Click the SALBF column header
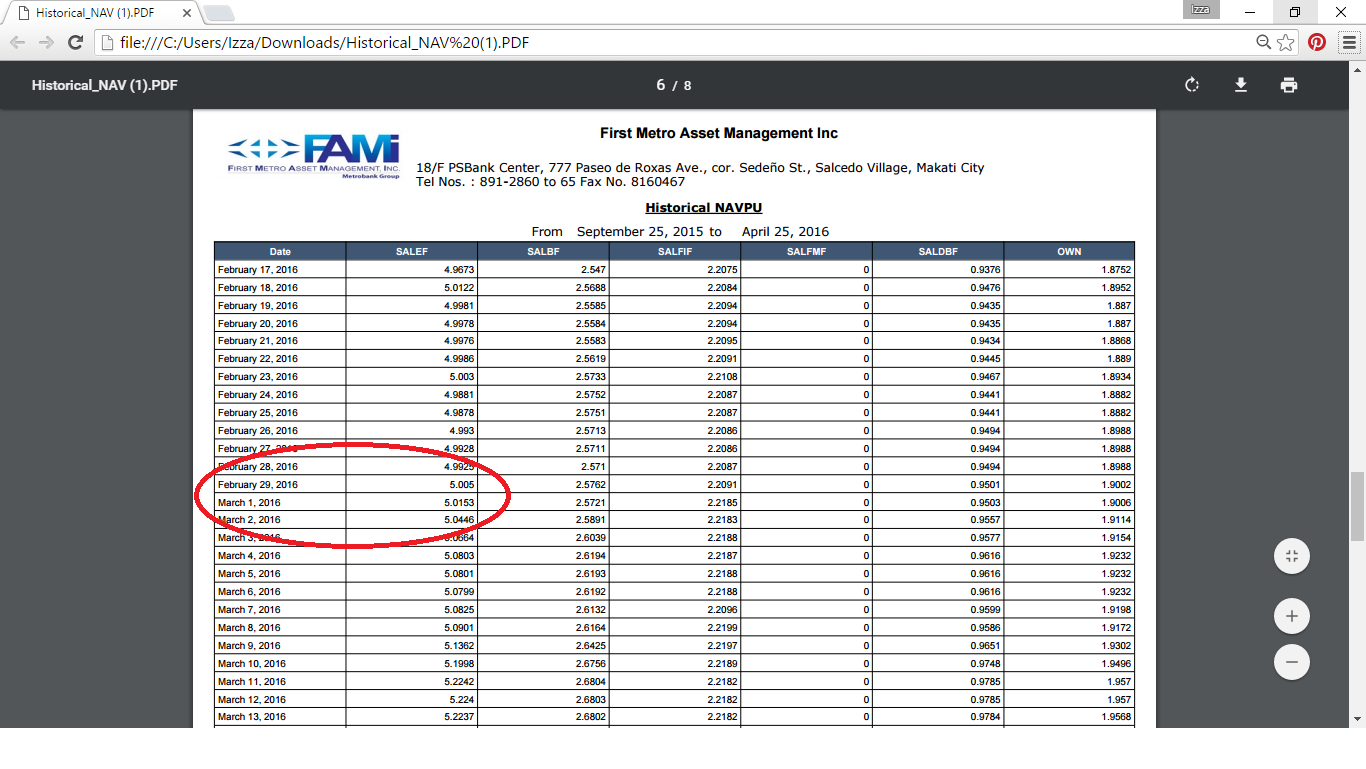Viewport: 1366px width, 769px height. click(543, 252)
